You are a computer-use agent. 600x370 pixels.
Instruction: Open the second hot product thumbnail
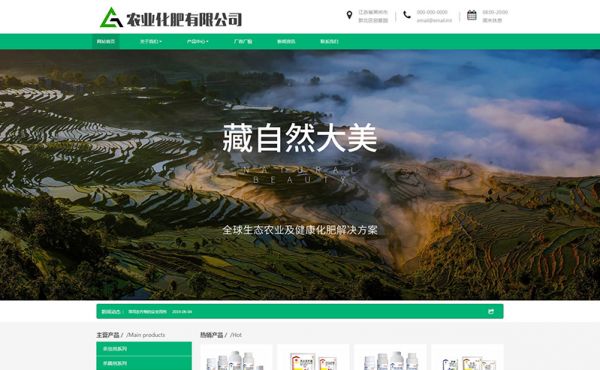tap(313, 357)
